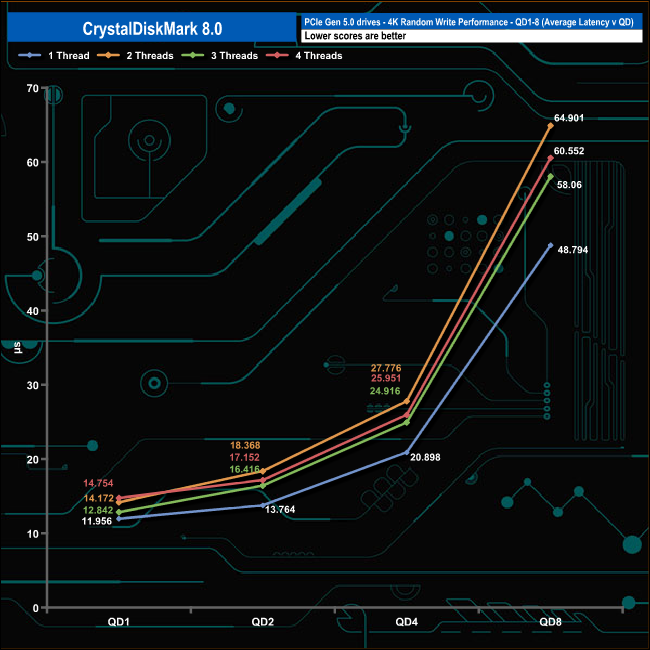Click the QD8 axis label

(x=550, y=622)
